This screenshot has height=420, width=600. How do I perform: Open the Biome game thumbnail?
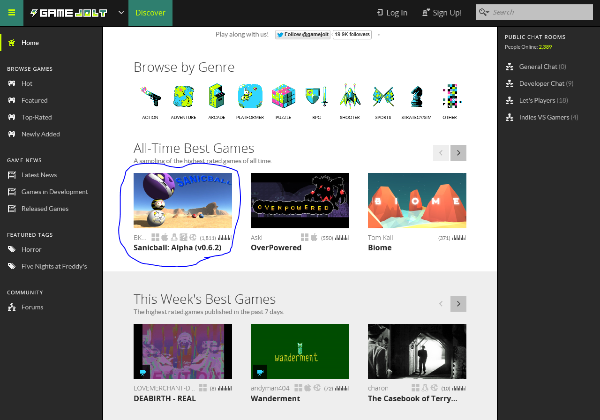point(417,200)
